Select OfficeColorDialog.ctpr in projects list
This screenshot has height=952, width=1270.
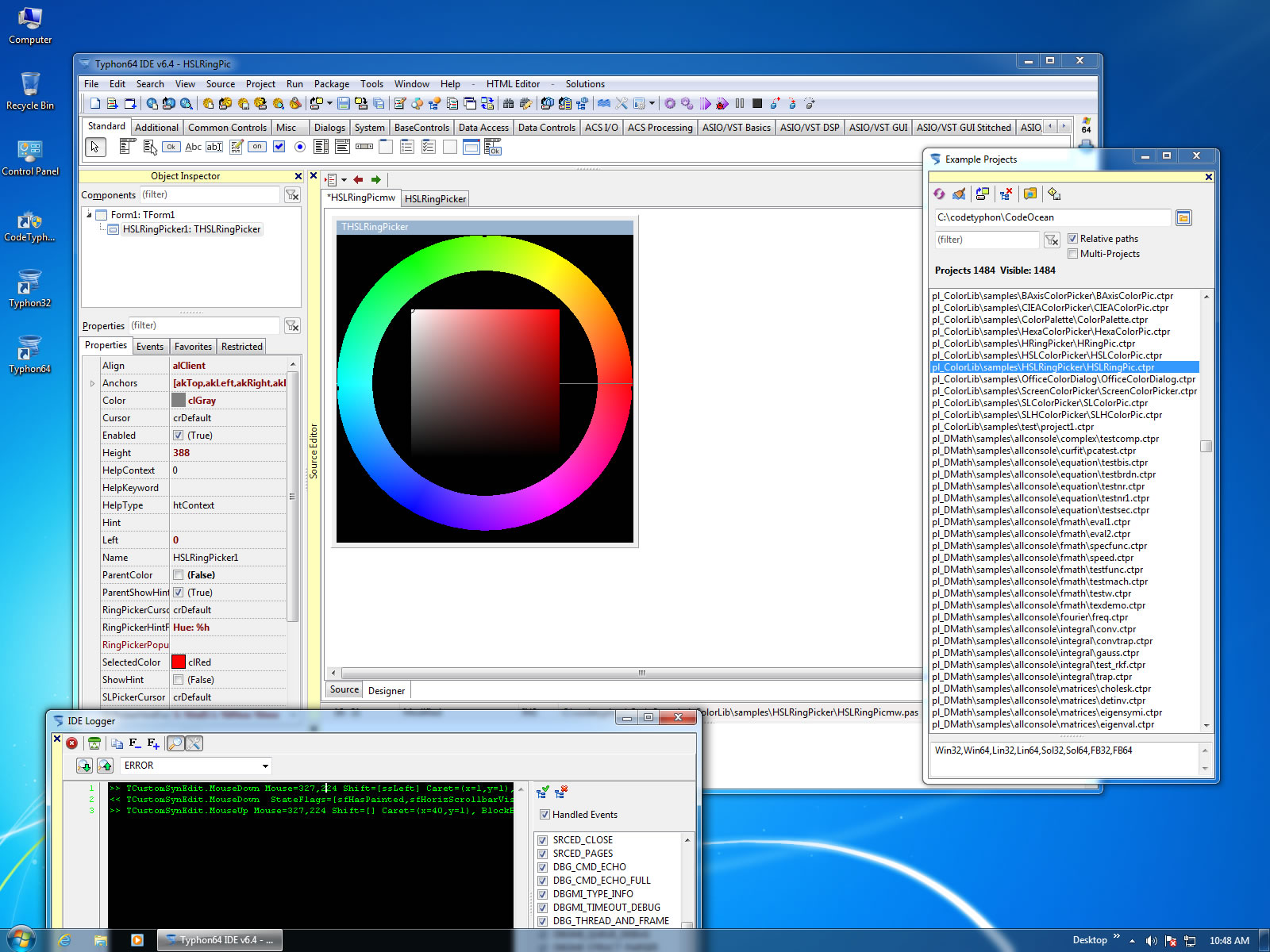point(1064,379)
